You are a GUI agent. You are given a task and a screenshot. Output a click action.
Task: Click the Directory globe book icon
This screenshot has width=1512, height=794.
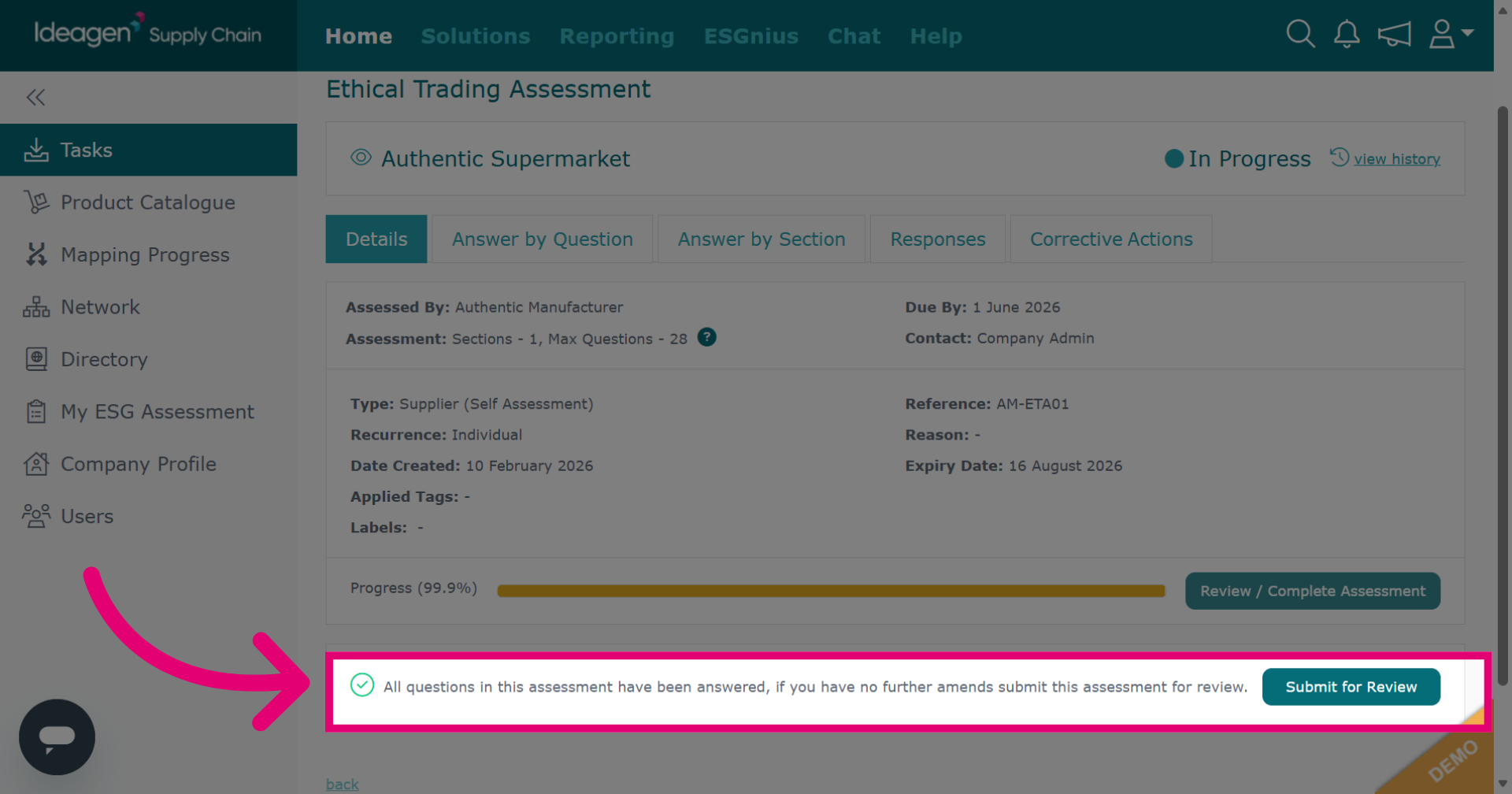coord(36,359)
